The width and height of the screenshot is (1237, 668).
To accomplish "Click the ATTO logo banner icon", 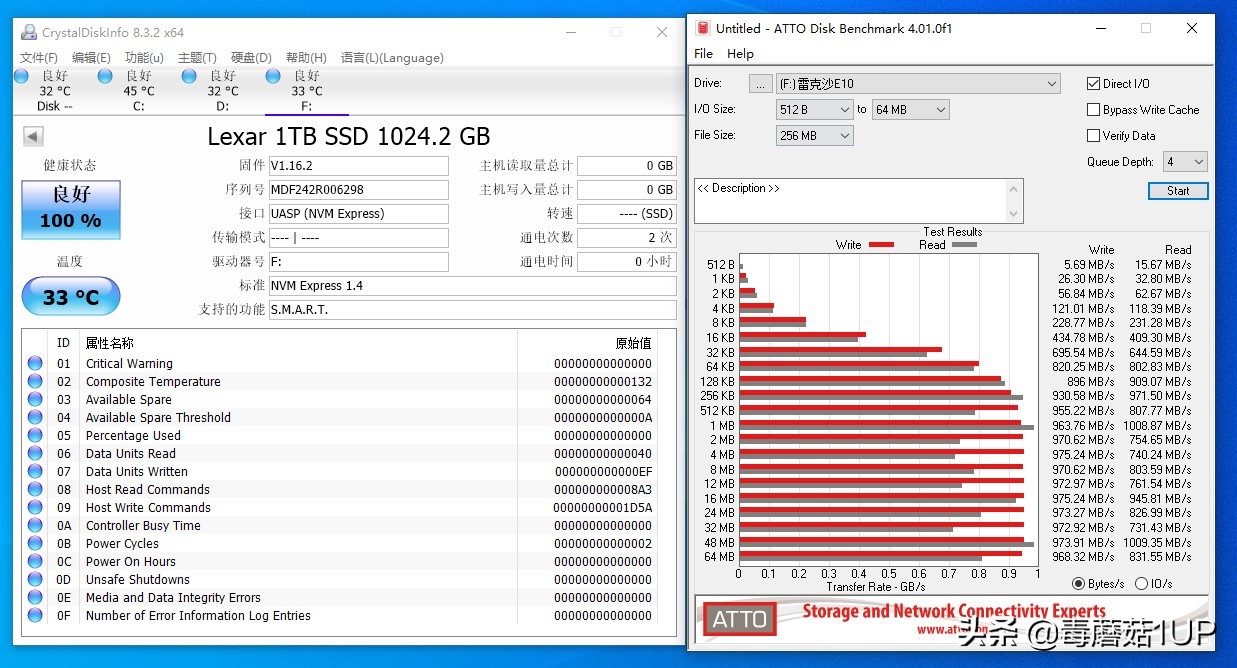I will coord(739,620).
